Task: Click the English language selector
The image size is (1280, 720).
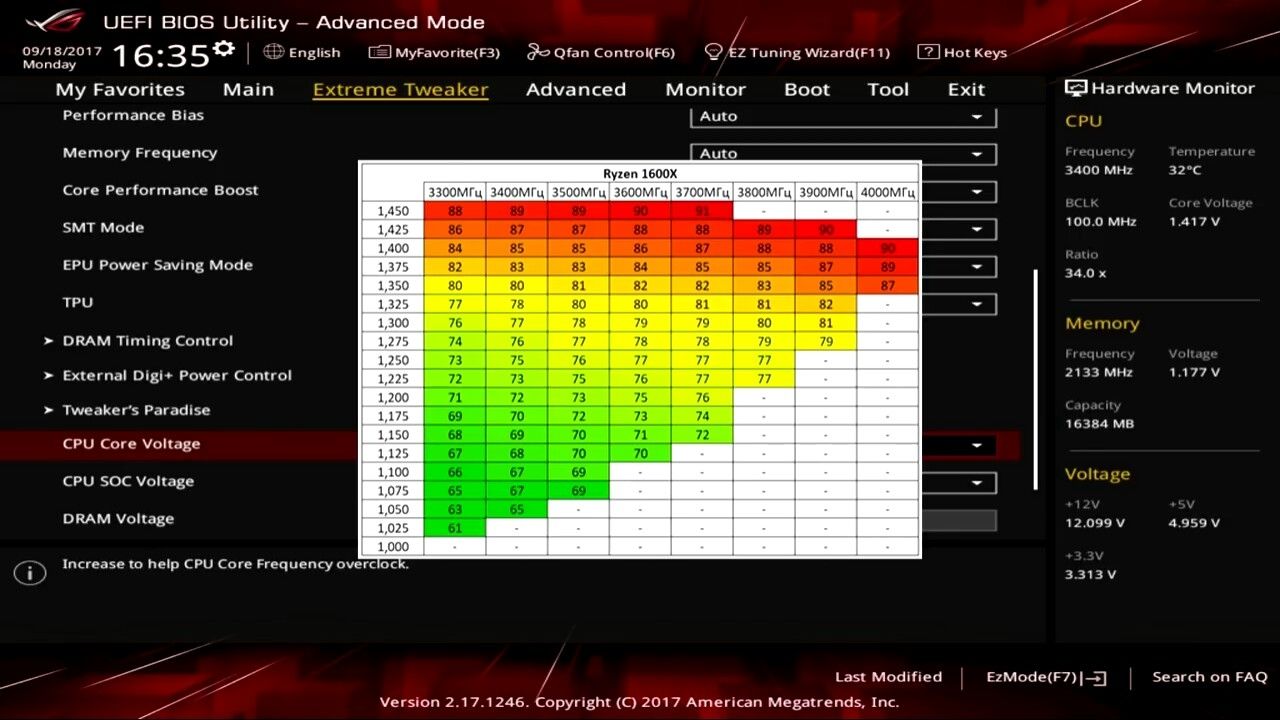Action: tap(302, 52)
